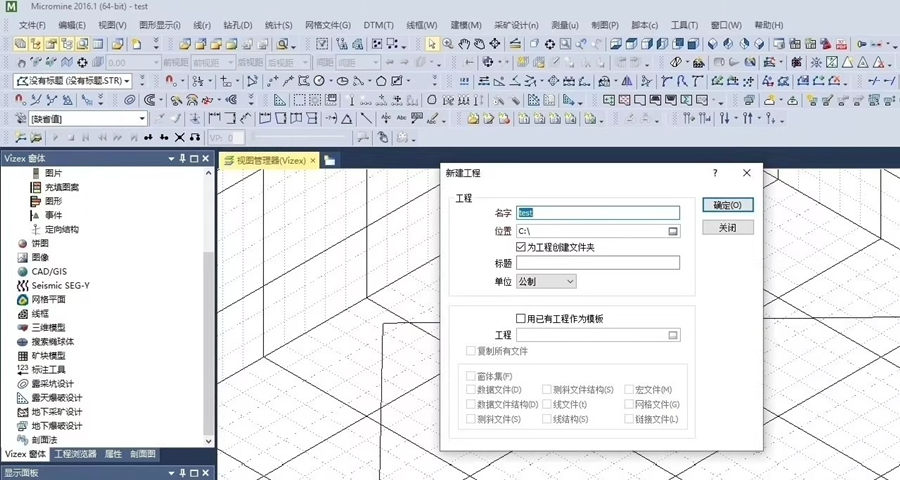
Task: Tick the 宏文件(M) checkbox
Action: [x=629, y=389]
